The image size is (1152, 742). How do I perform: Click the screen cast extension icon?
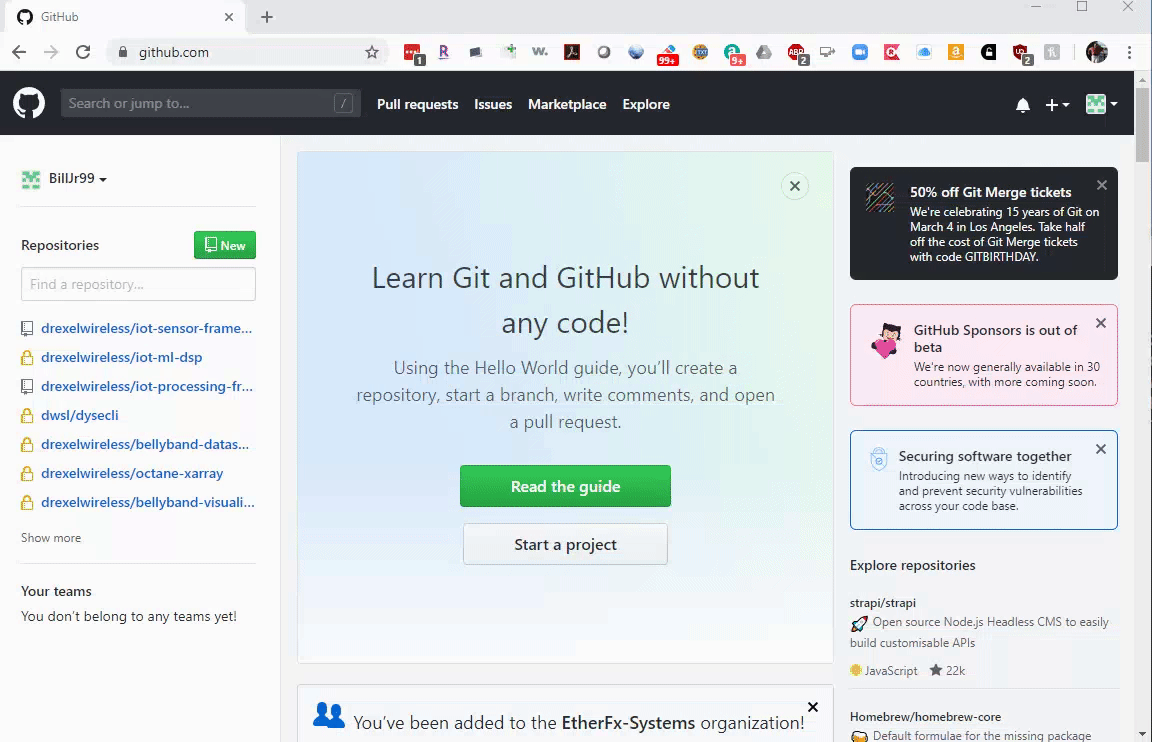[828, 52]
